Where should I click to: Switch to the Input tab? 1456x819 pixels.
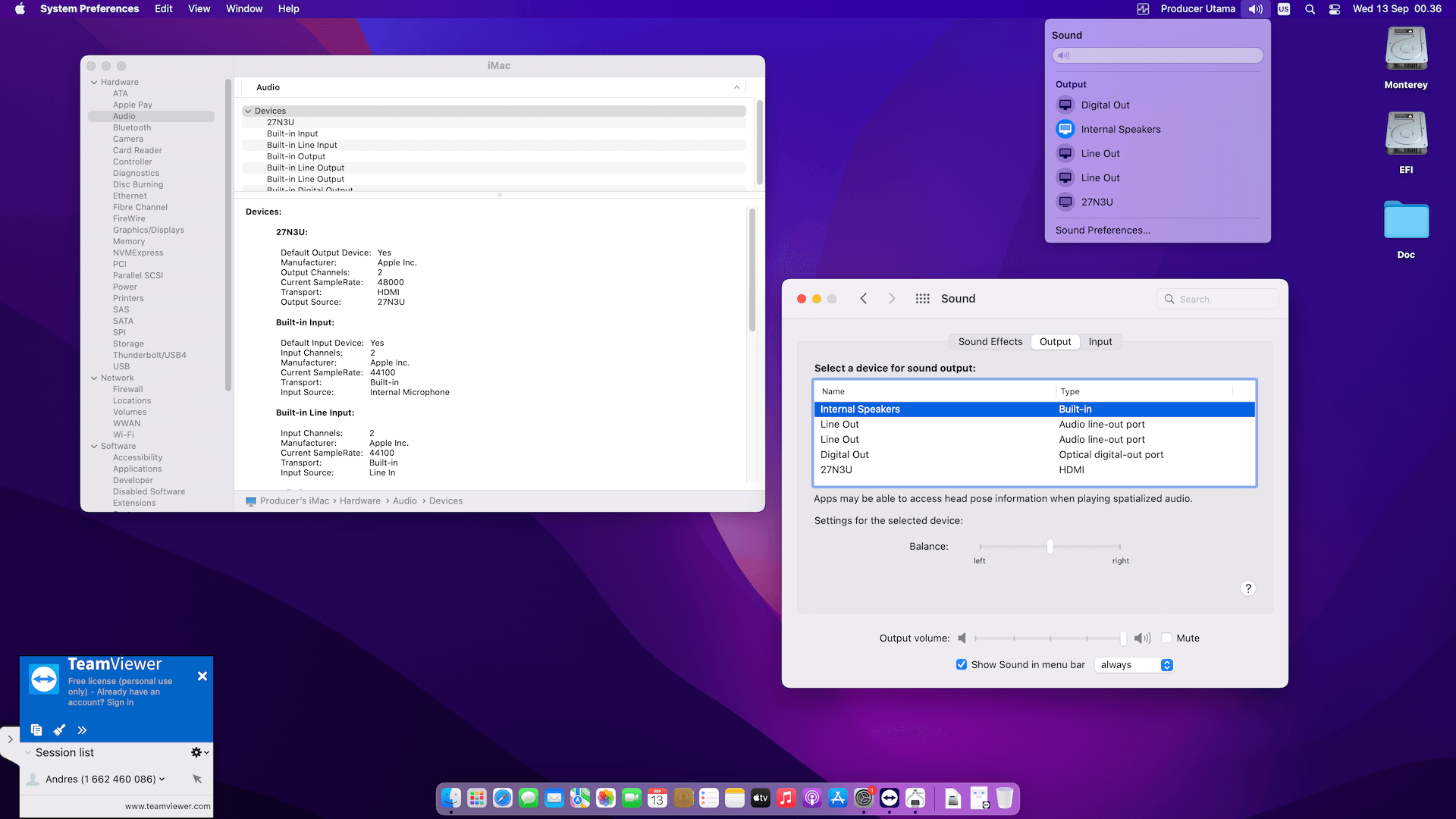click(1100, 342)
